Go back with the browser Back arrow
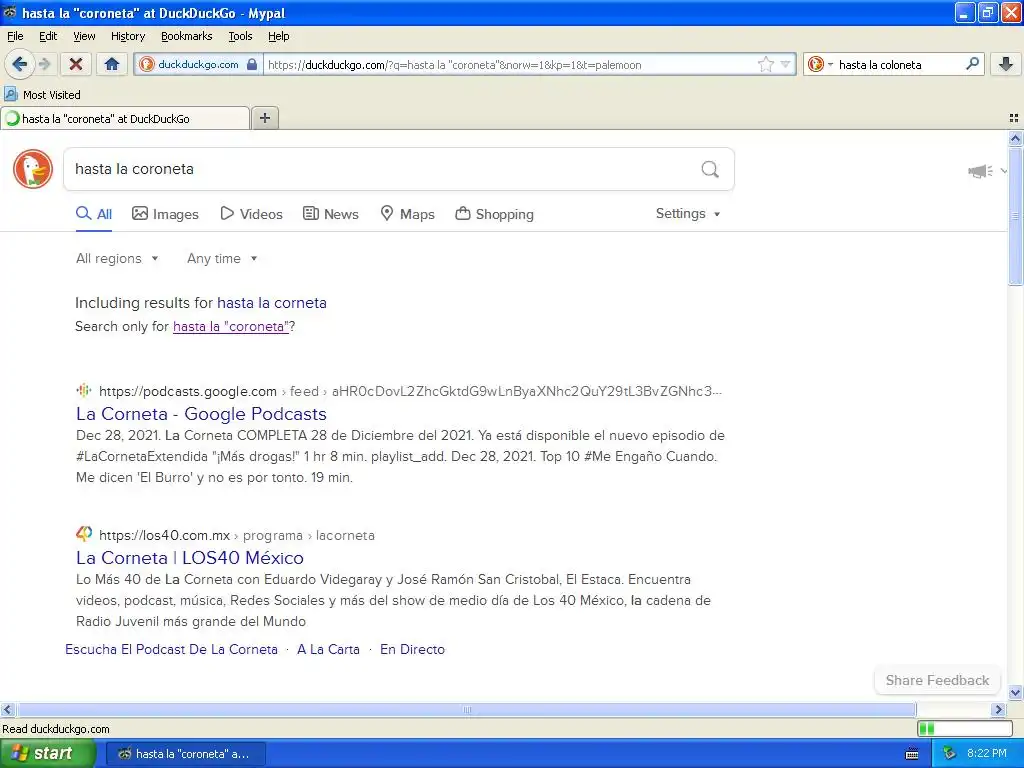1024x768 pixels. pos(19,64)
